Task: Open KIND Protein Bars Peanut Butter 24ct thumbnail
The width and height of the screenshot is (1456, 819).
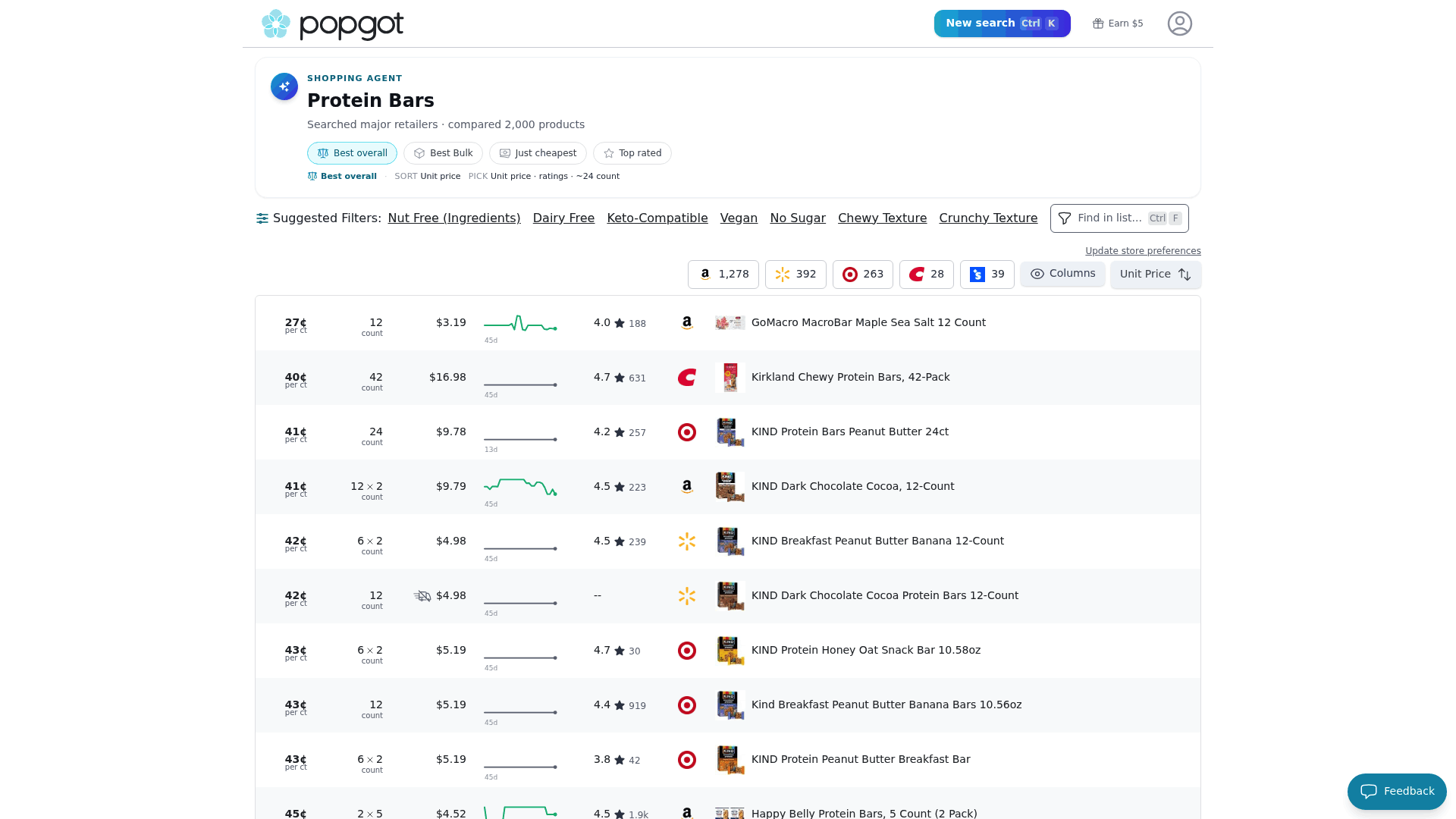Action: [730, 432]
